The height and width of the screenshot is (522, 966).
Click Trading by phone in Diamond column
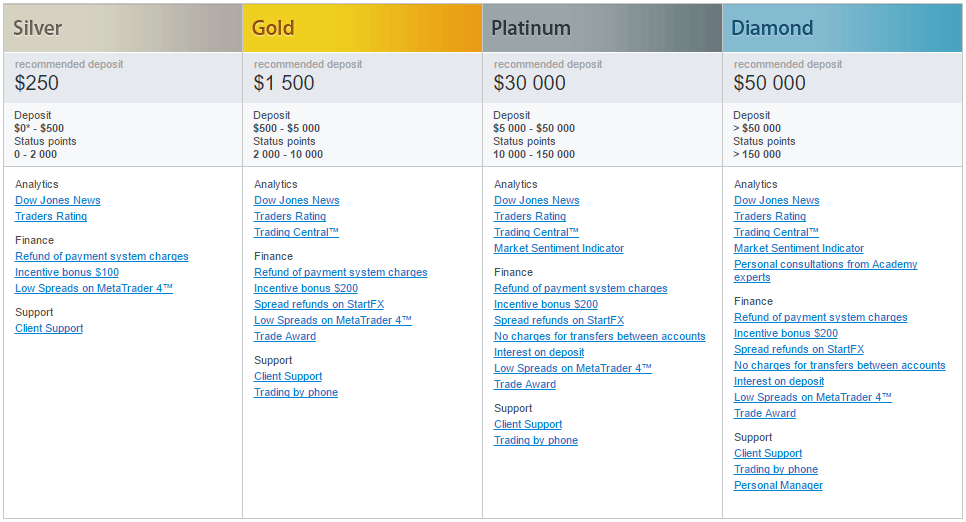pyautogui.click(x=776, y=470)
